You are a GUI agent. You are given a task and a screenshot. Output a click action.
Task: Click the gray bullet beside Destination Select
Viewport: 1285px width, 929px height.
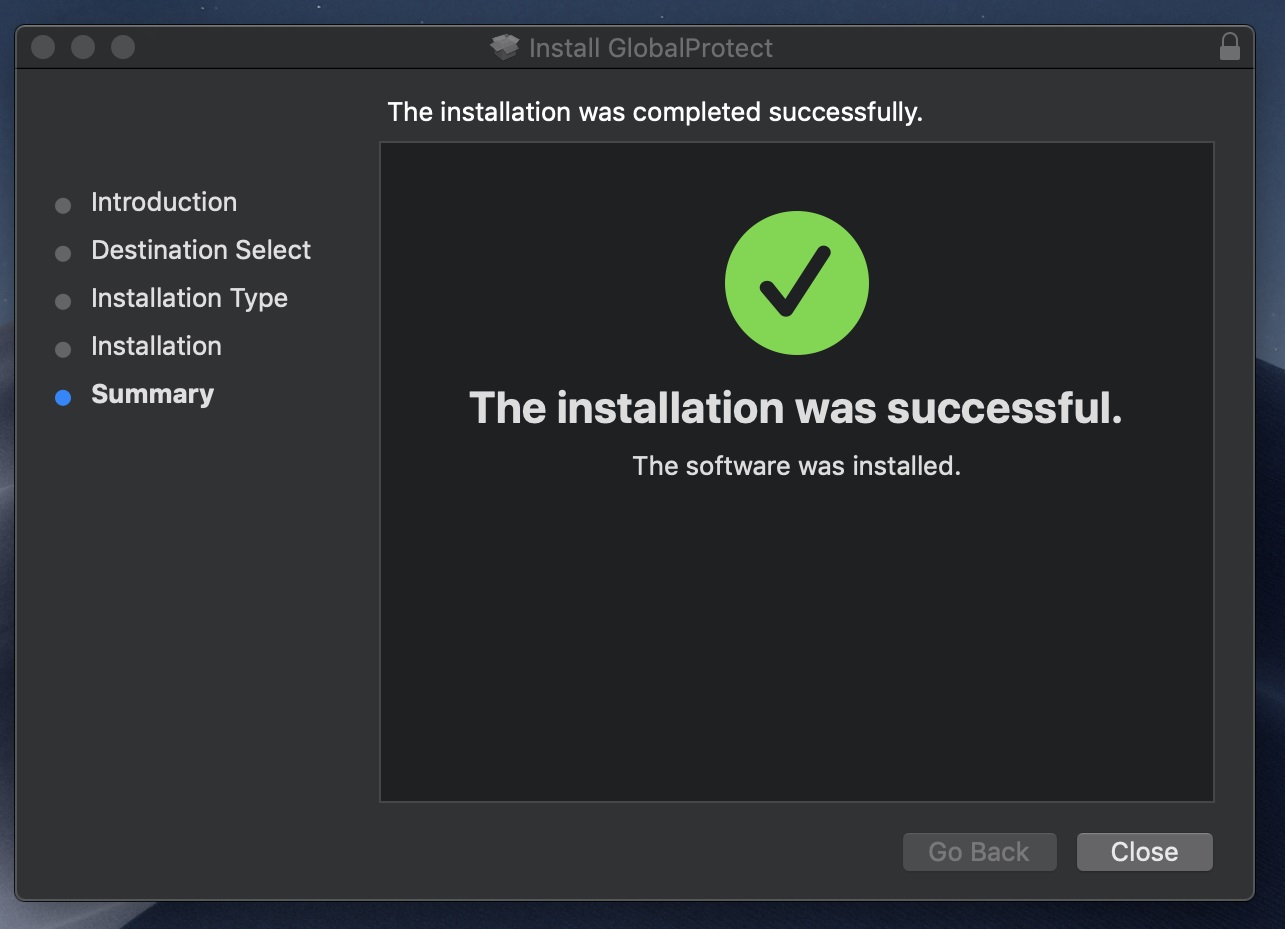point(63,254)
